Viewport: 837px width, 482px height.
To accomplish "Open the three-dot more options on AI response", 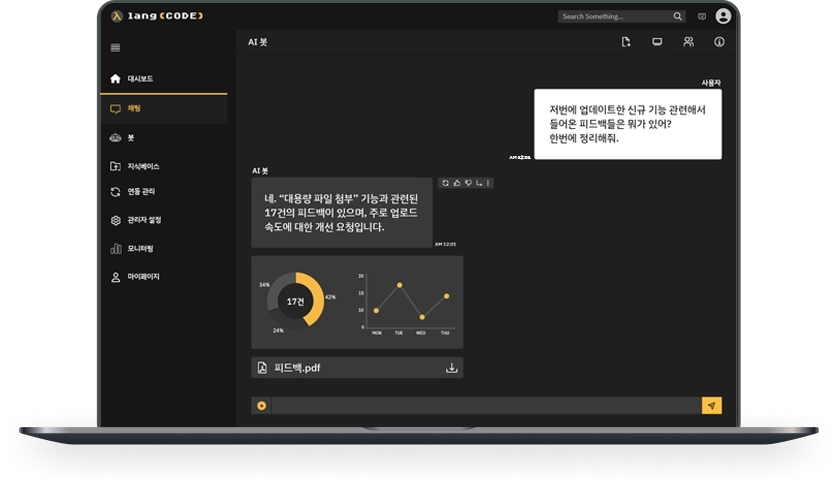I will click(x=488, y=183).
